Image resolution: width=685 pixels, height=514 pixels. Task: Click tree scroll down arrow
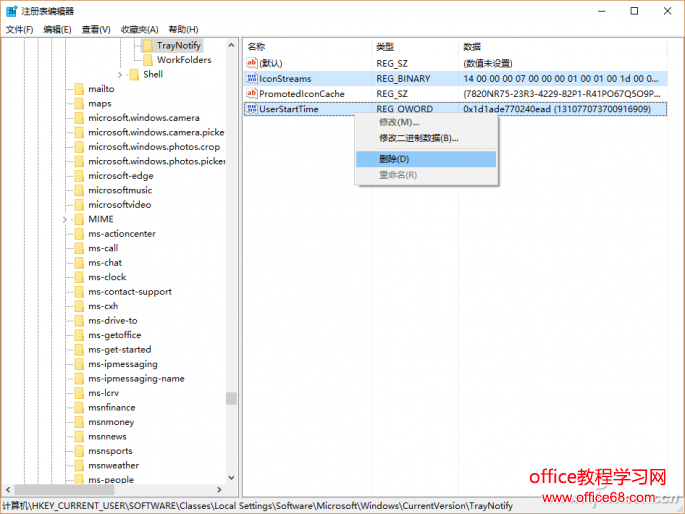[x=232, y=478]
